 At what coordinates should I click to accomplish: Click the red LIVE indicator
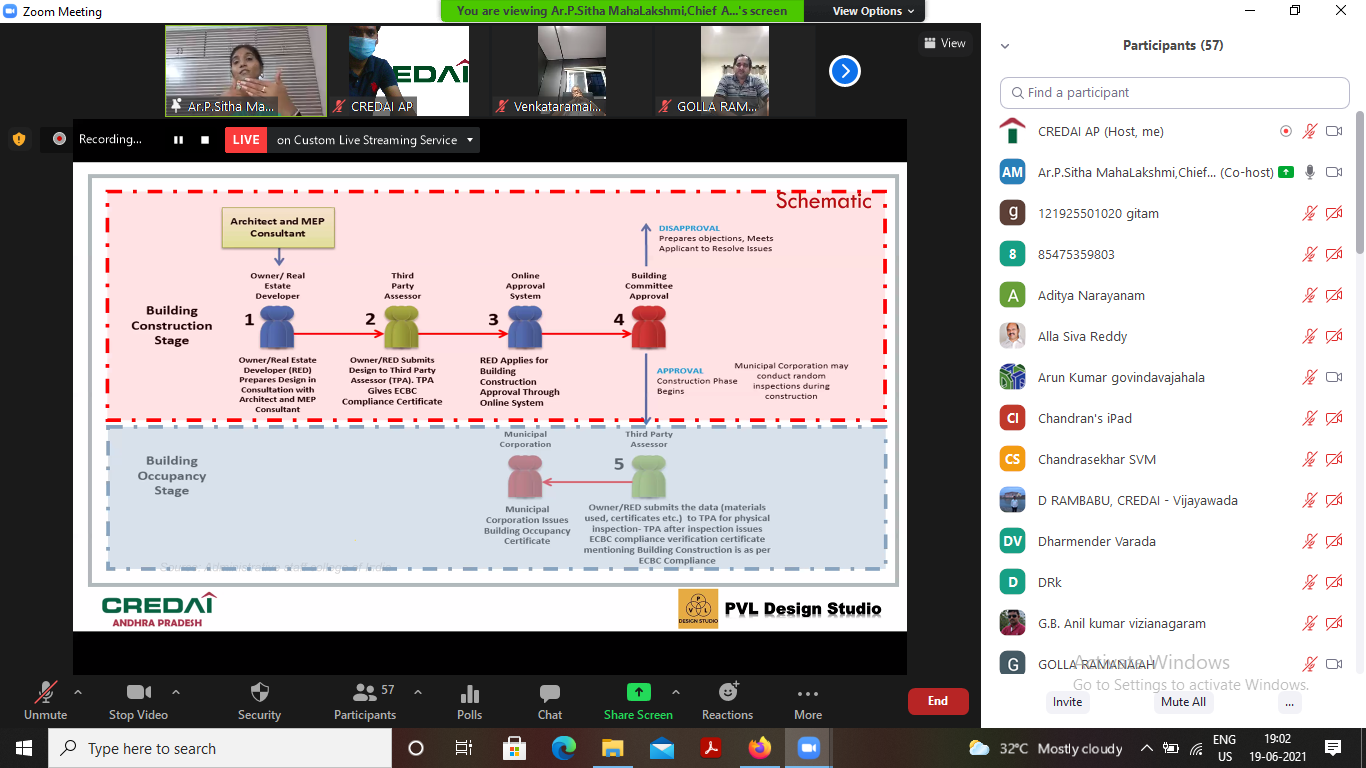246,140
